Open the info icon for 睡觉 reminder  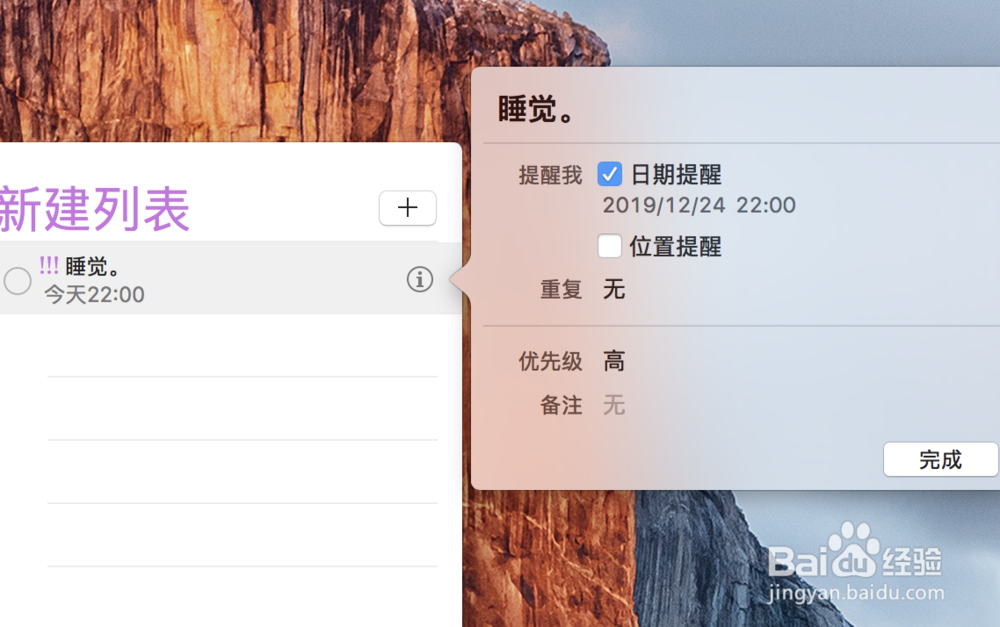420,279
